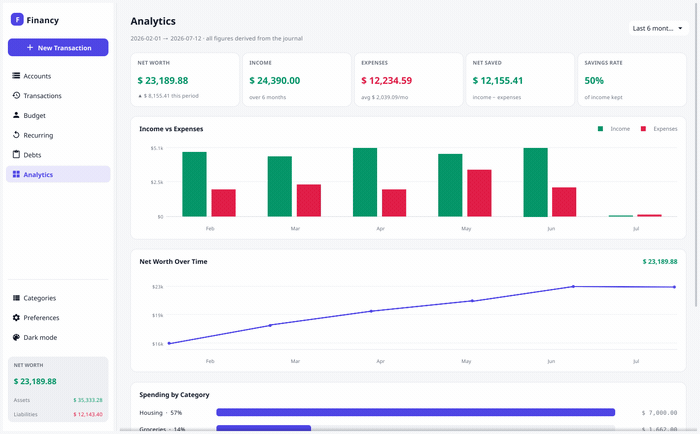Click the green Income legend swatch
Image resolution: width=700 pixels, height=434 pixels.
click(600, 129)
